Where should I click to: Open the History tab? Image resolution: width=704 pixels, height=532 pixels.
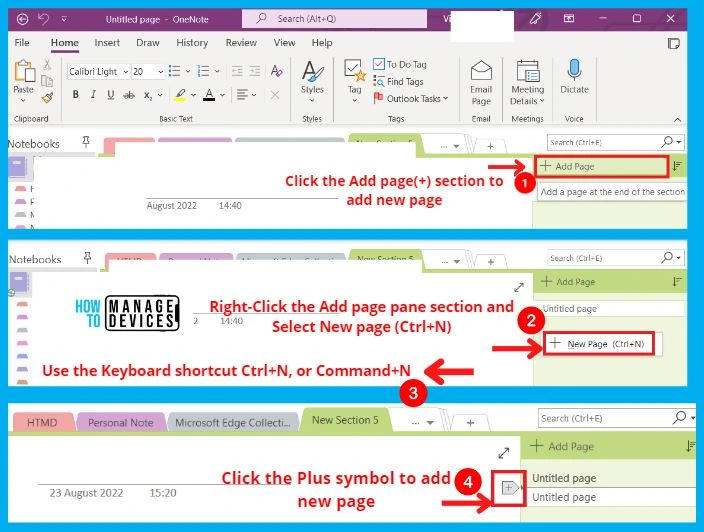[192, 43]
